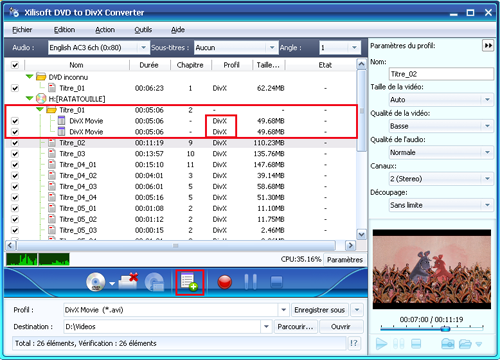Collapse the H:[RATATOUILLE] tree node
Viewport: 500px width, 360px height.
coord(29,98)
